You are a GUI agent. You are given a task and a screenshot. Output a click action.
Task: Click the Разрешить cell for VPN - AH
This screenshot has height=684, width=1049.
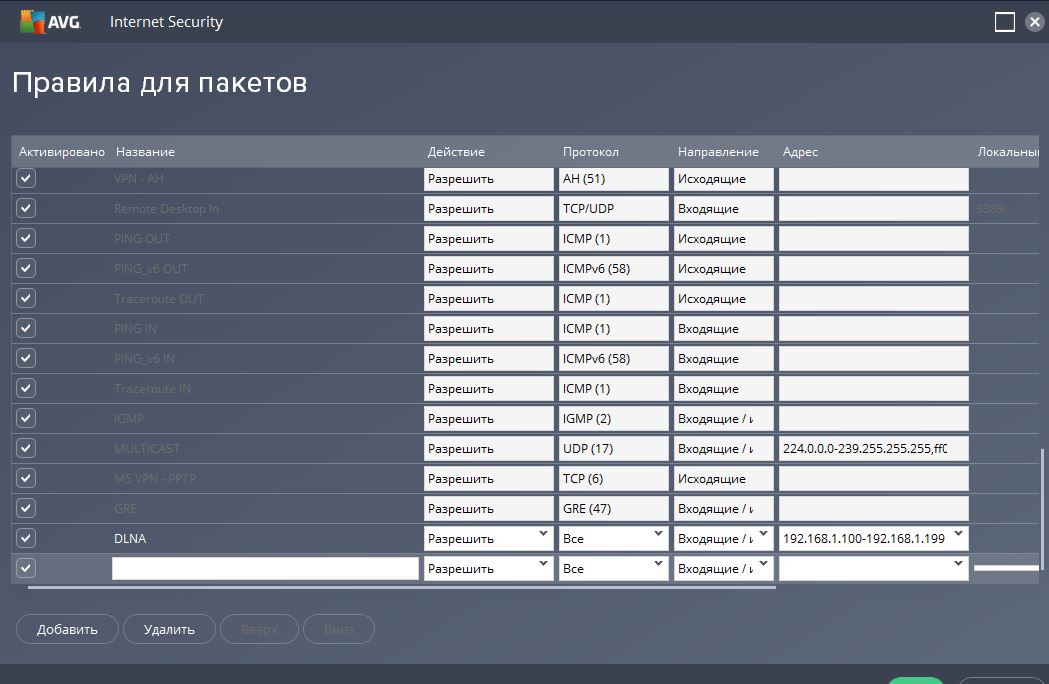pyautogui.click(x=488, y=179)
